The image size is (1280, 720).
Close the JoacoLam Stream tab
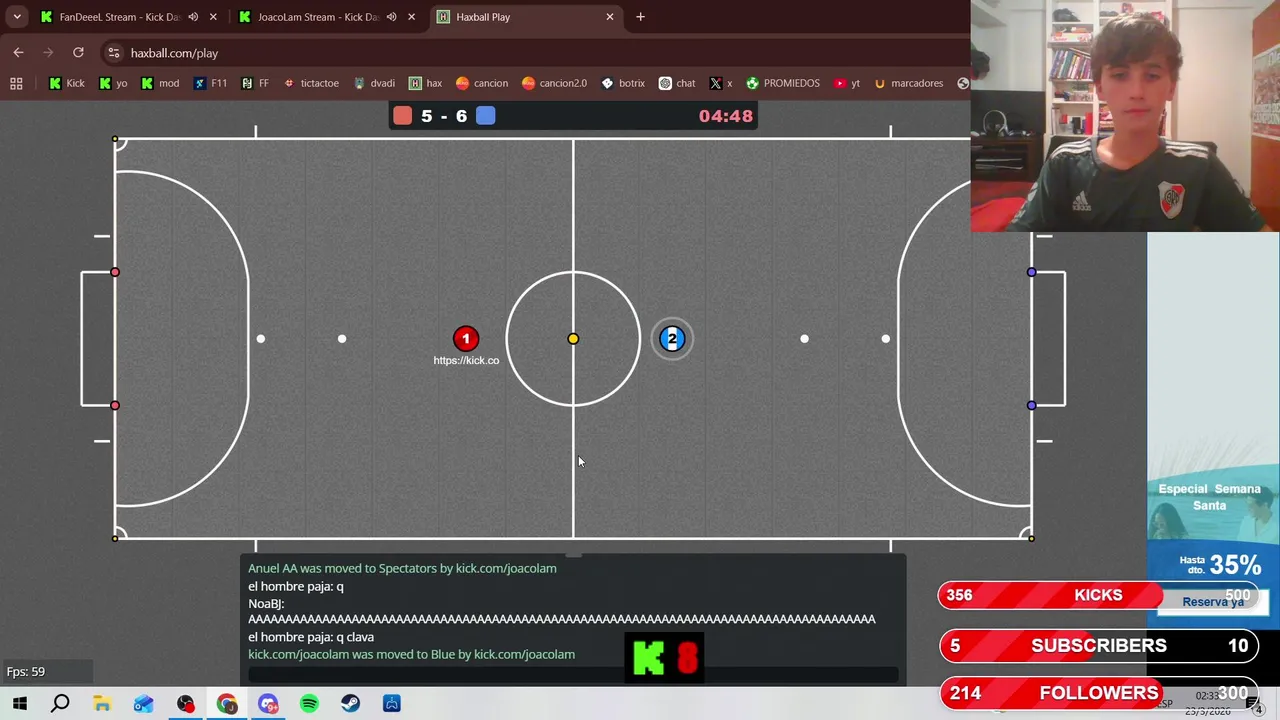tap(411, 17)
